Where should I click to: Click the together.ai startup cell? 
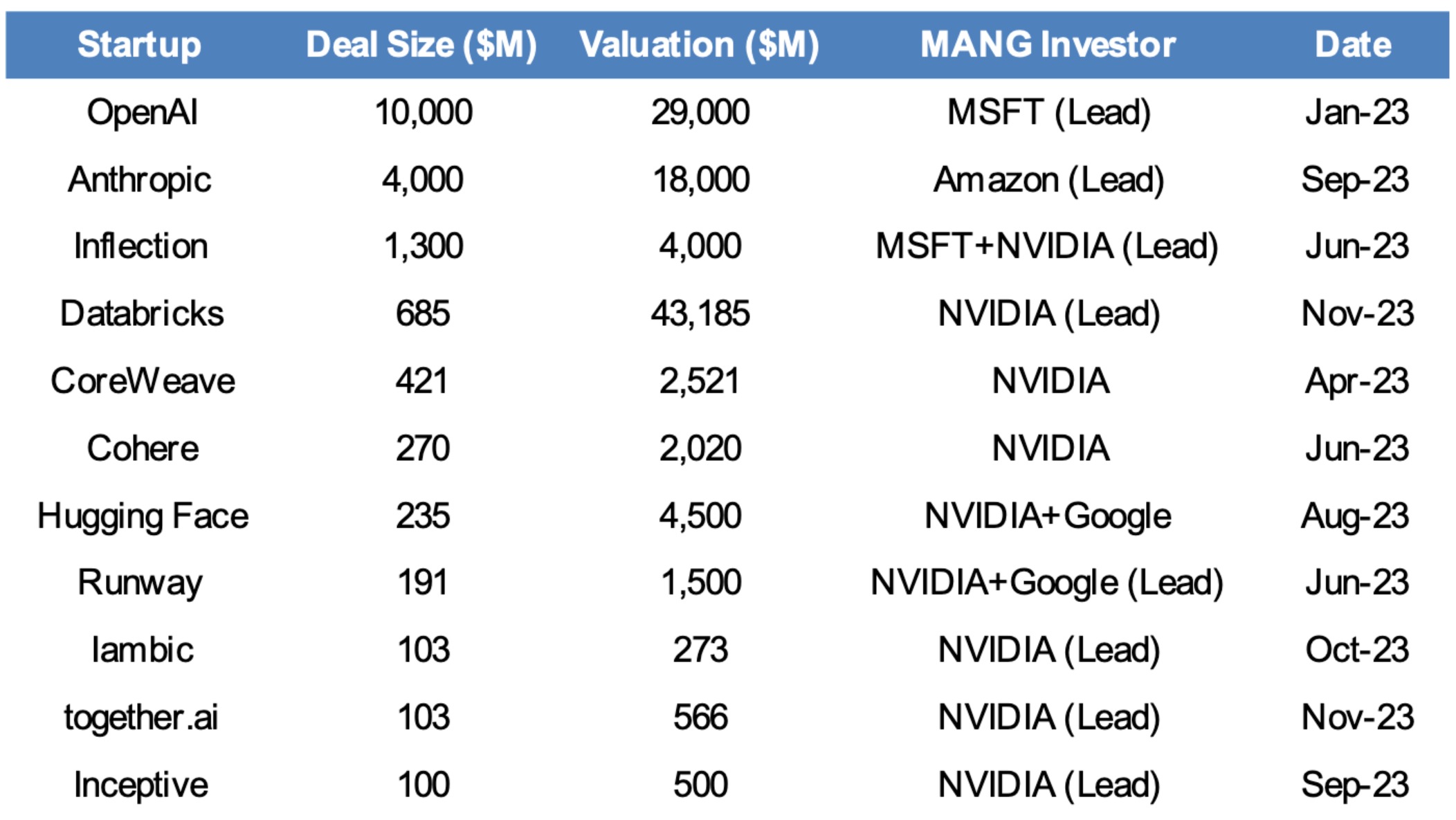coord(141,717)
